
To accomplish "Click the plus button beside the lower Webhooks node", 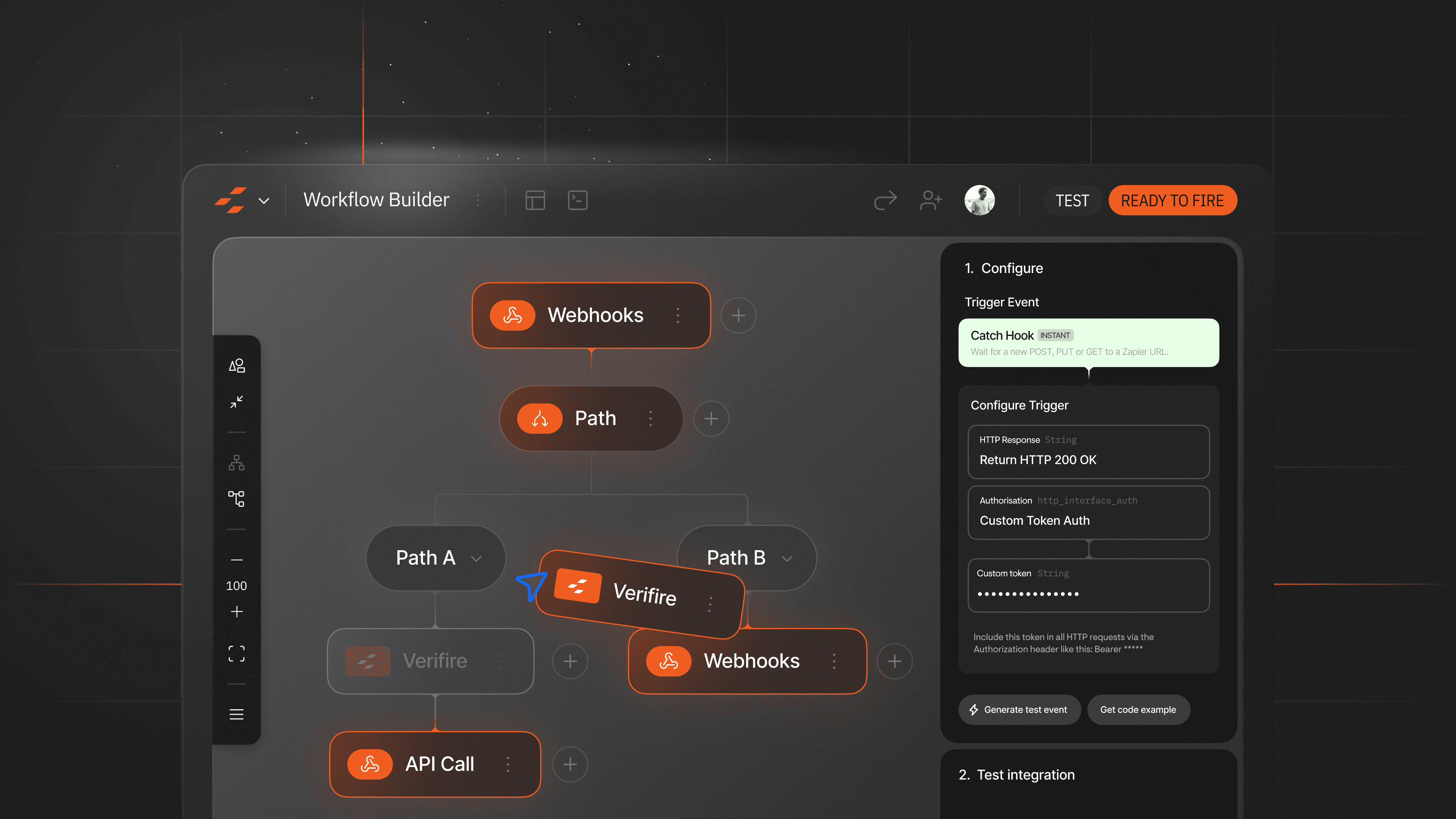I will (x=894, y=661).
